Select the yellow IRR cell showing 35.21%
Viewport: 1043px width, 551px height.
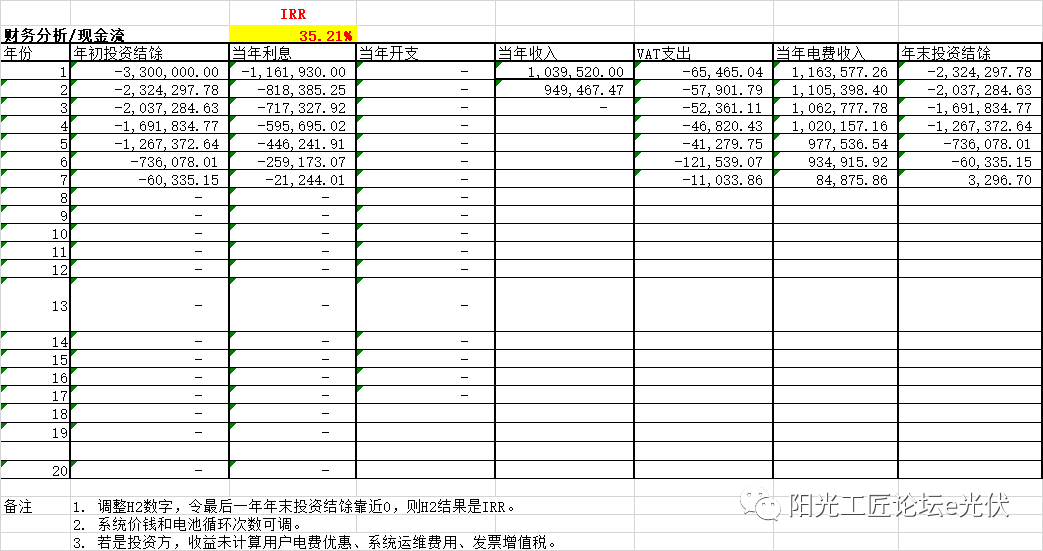pyautogui.click(x=293, y=35)
